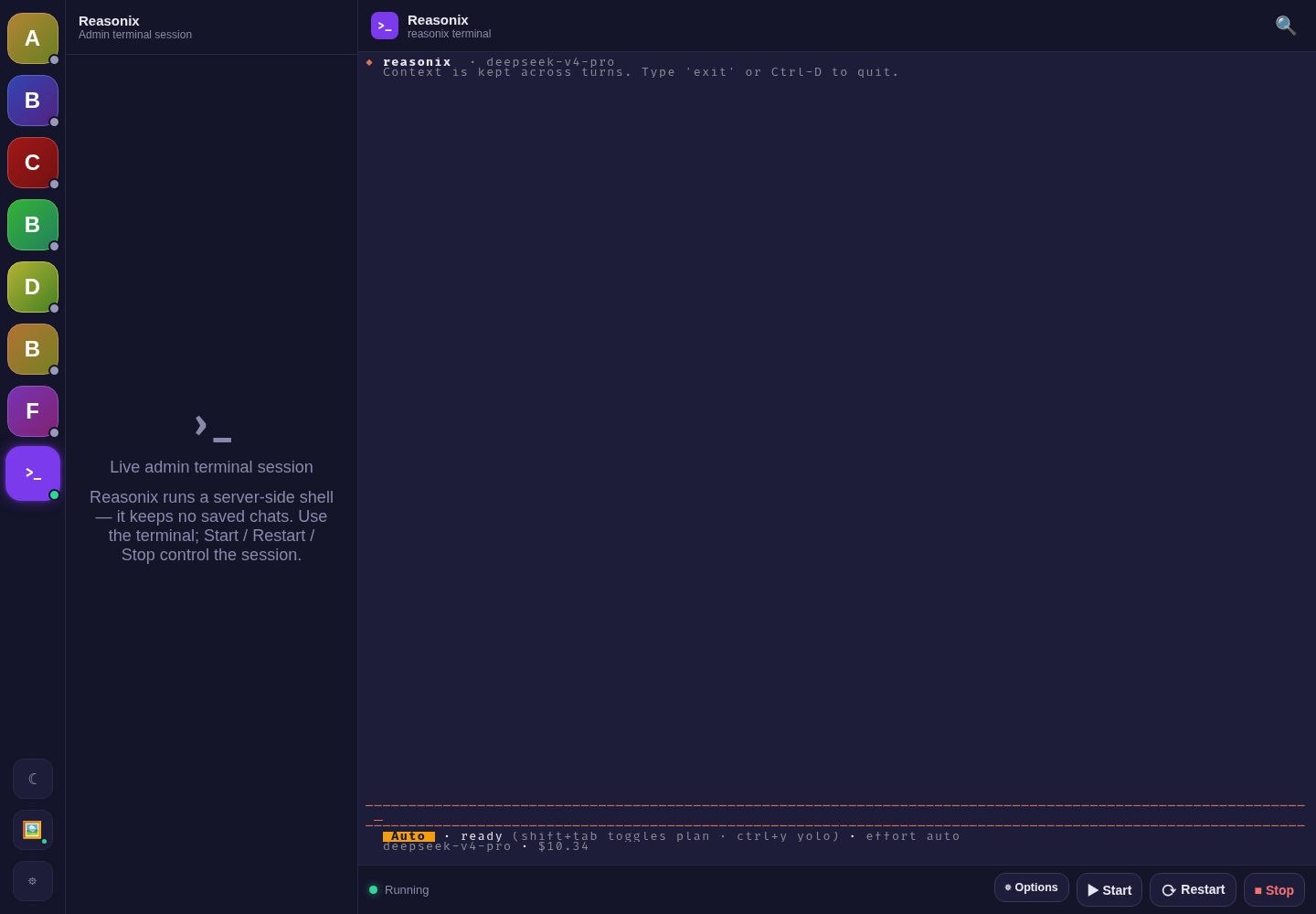Open the blue-purple B workspace avatar
1316x914 pixels.
[33, 101]
